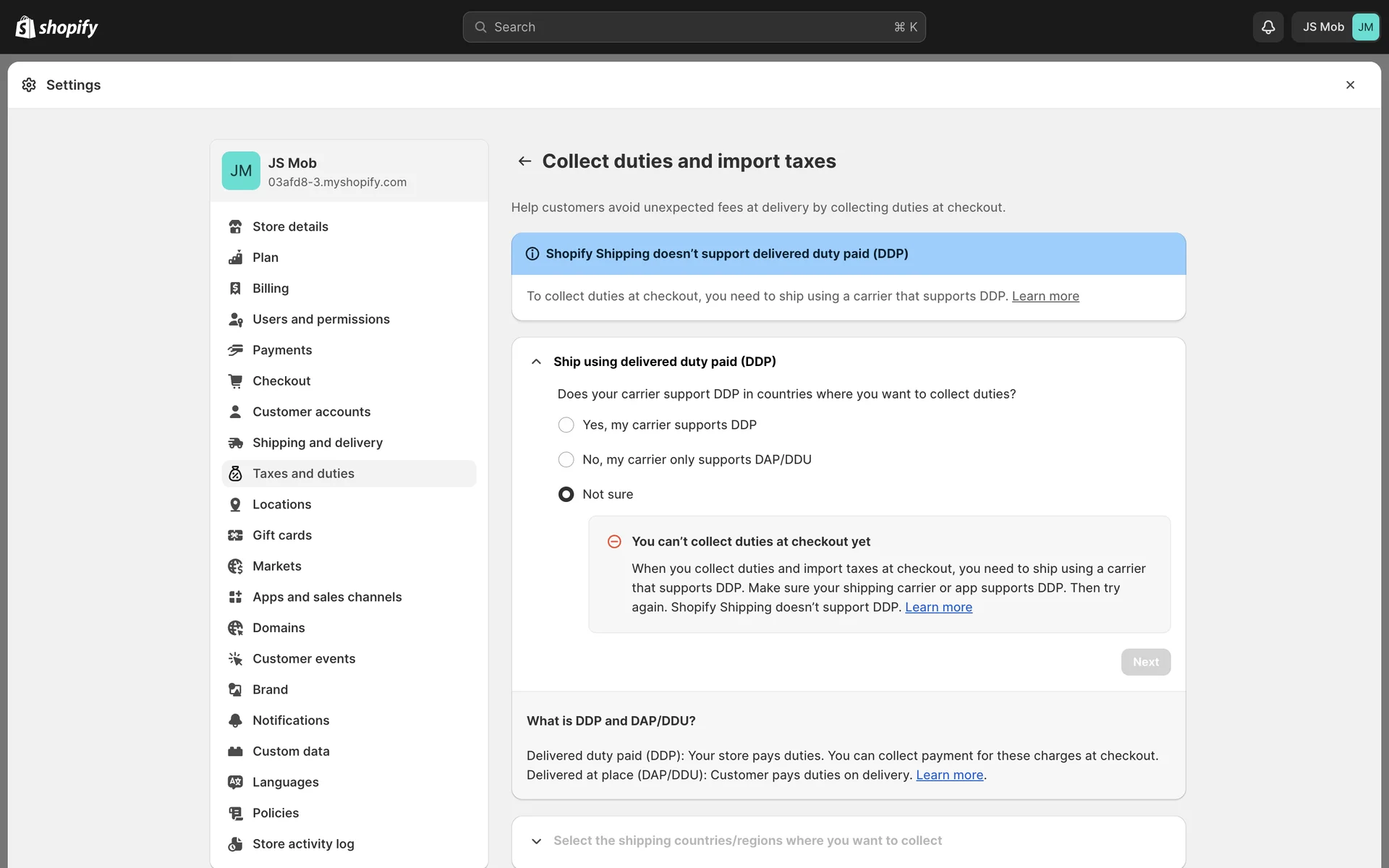Image resolution: width=1389 pixels, height=868 pixels.
Task: Click the Store details storefront icon
Action: (235, 226)
